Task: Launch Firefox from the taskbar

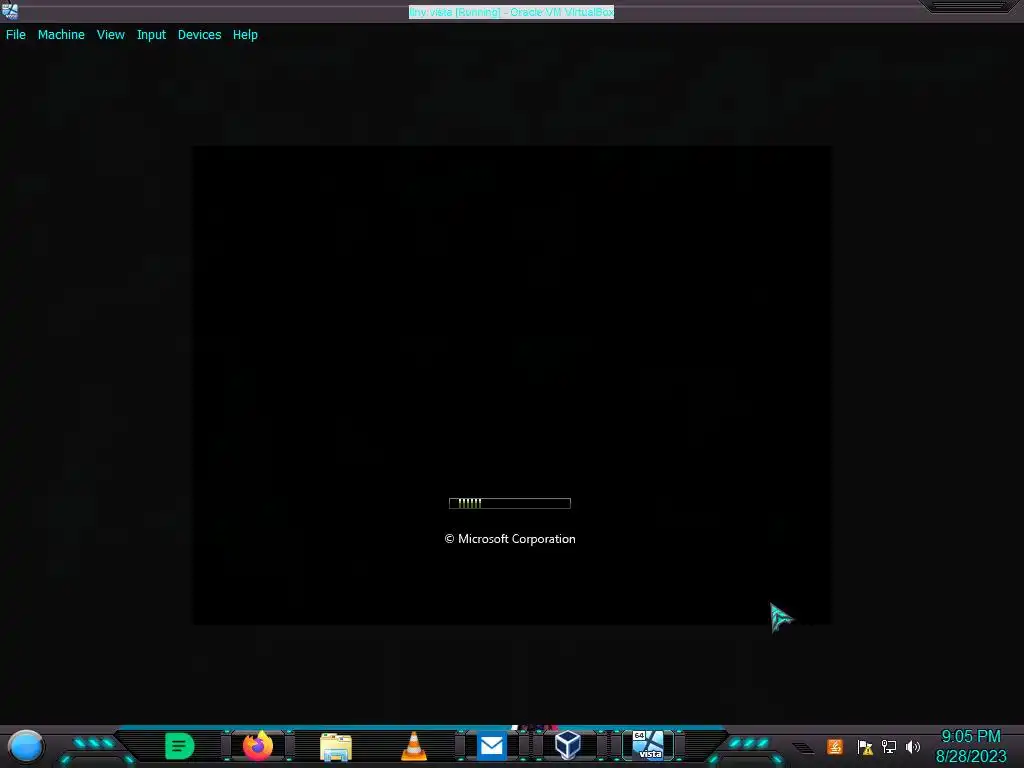Action: coord(258,746)
